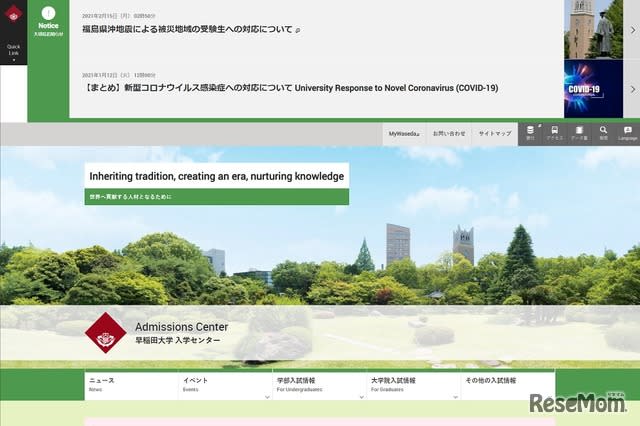Click the arrow next to the COVID-19 thumbnail
640x426 pixels.
[633, 89]
